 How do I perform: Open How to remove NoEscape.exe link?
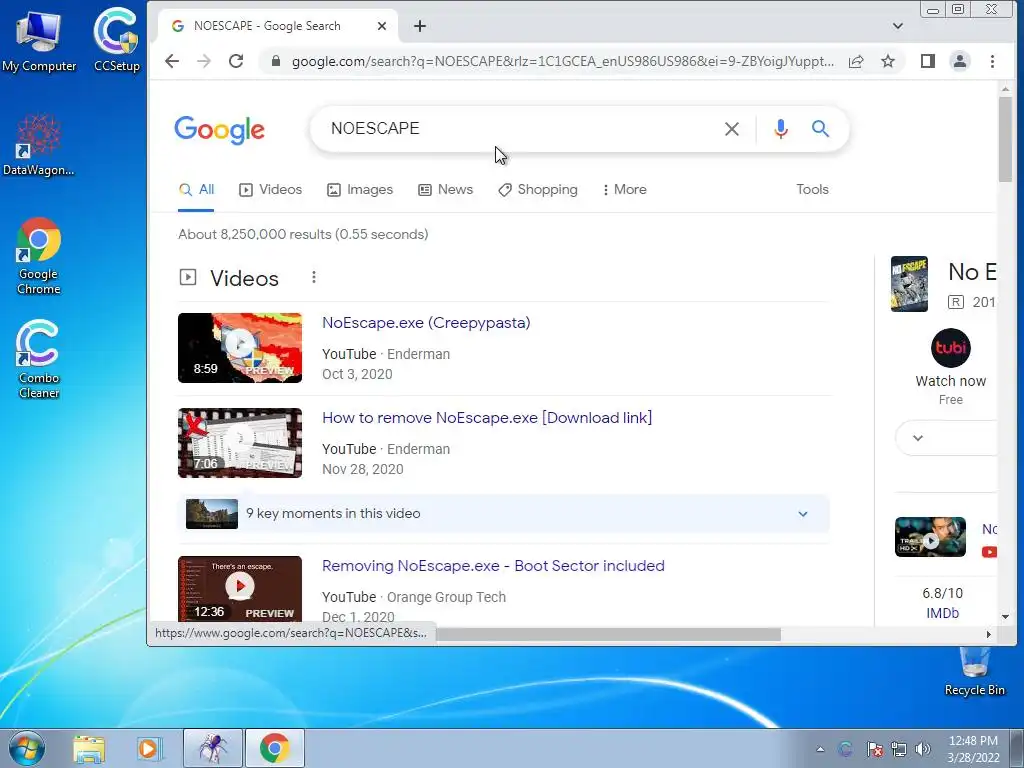pyautogui.click(x=487, y=418)
